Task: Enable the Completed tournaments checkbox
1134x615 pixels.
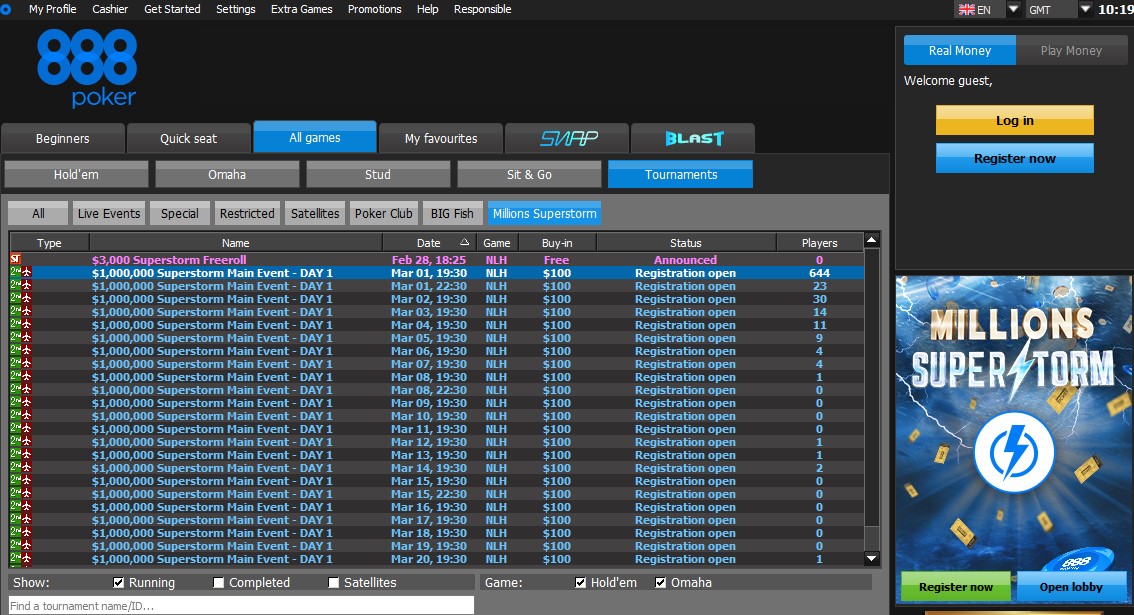Action: (219, 583)
